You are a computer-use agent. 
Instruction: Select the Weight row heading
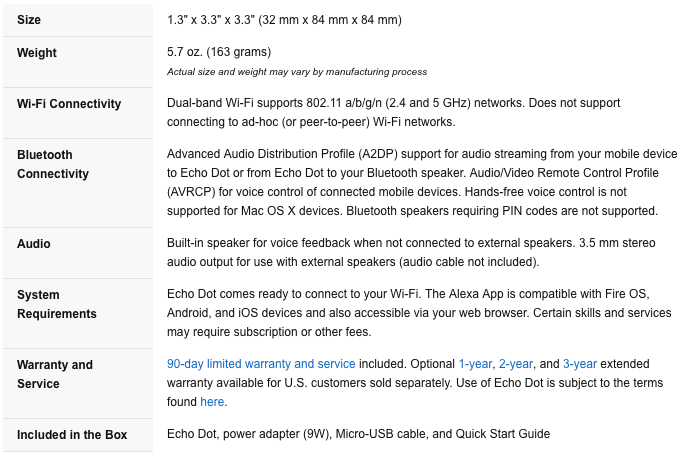37,53
